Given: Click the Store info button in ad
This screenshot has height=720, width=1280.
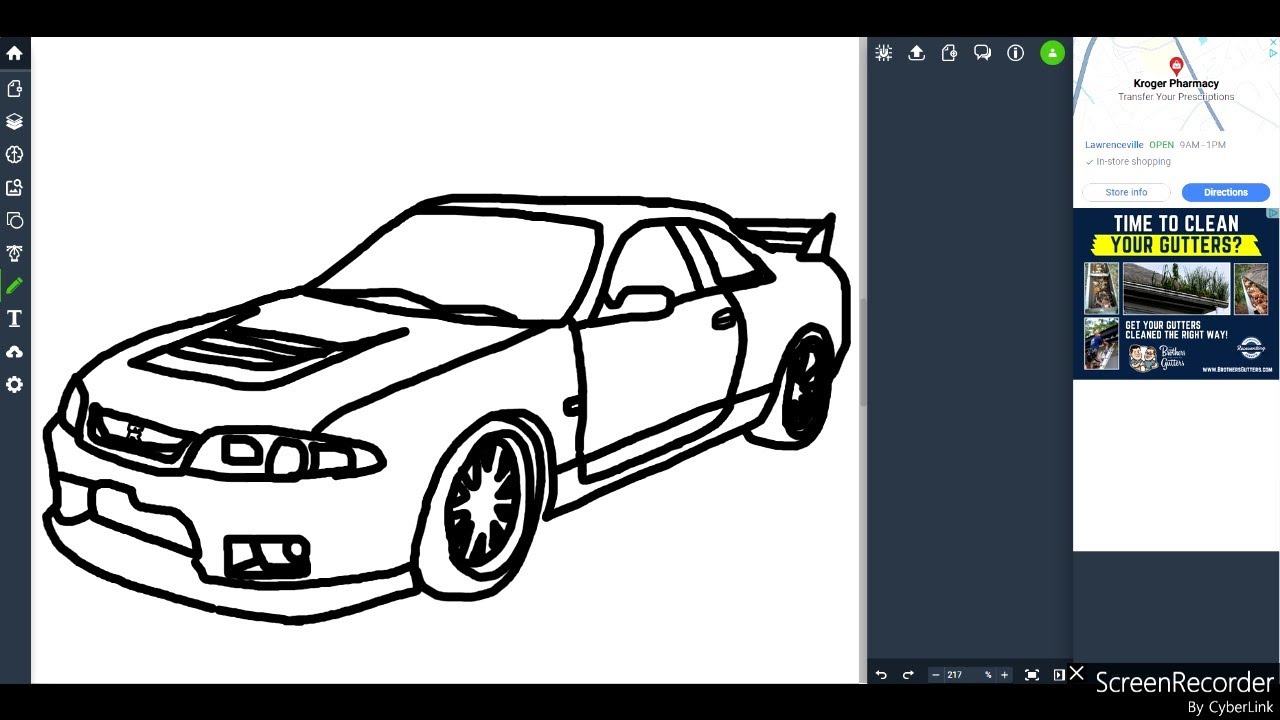Looking at the screenshot, I should [x=1126, y=192].
